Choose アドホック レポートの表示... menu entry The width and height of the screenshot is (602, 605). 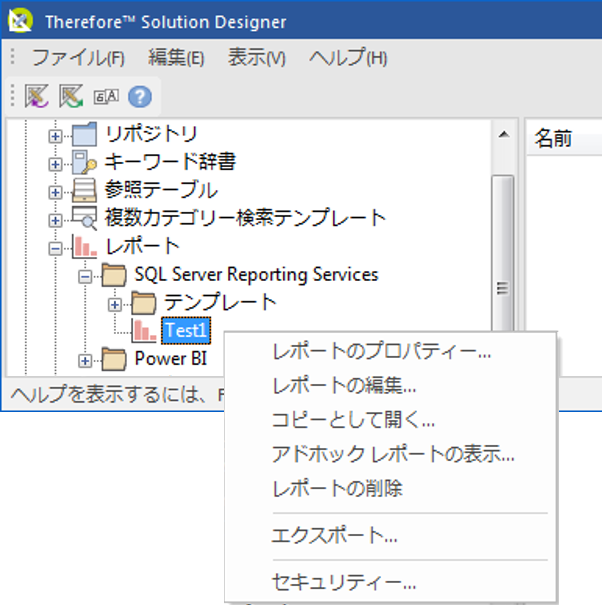point(391,454)
